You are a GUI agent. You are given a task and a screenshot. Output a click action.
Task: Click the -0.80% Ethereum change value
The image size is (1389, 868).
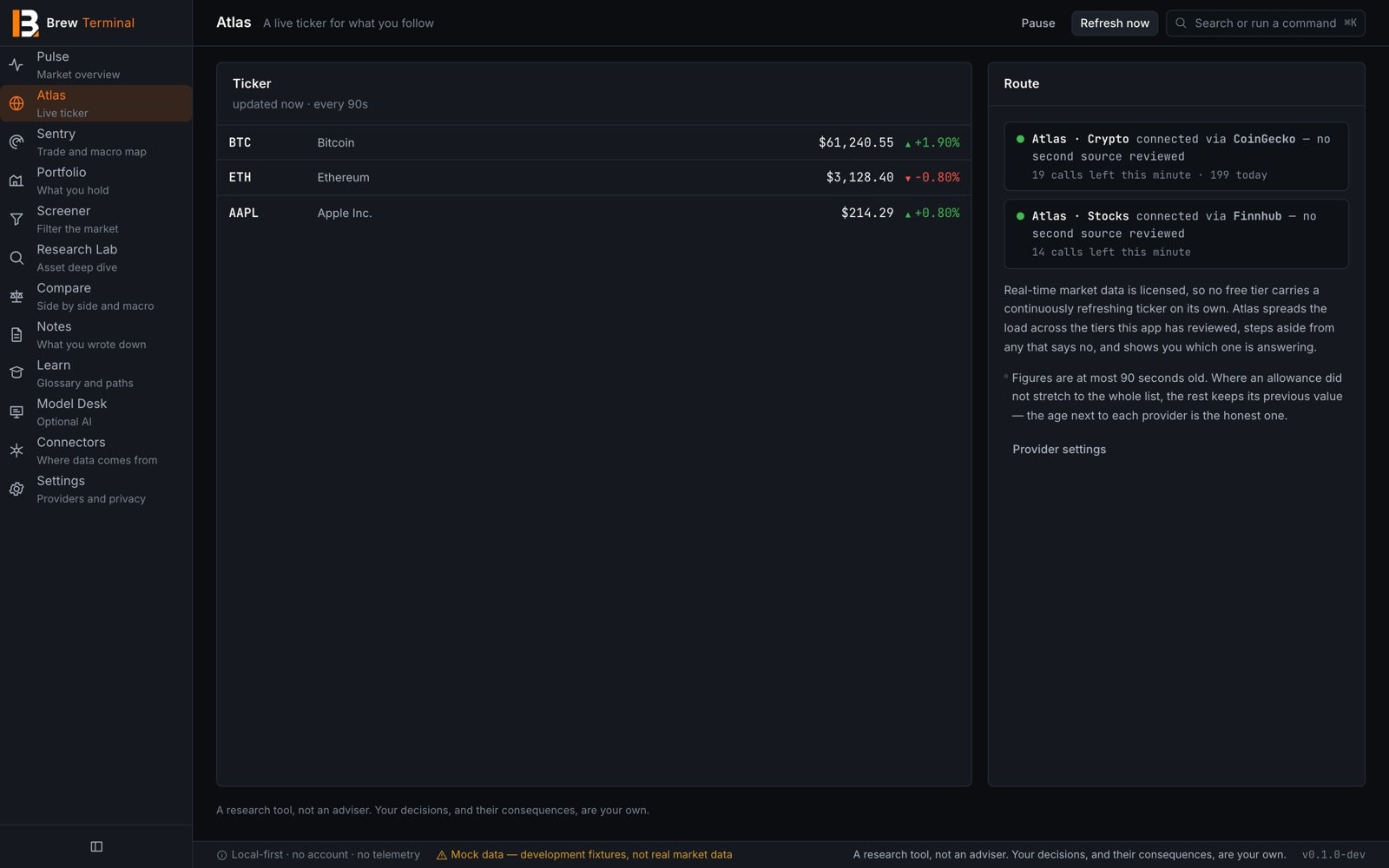pyautogui.click(x=937, y=177)
